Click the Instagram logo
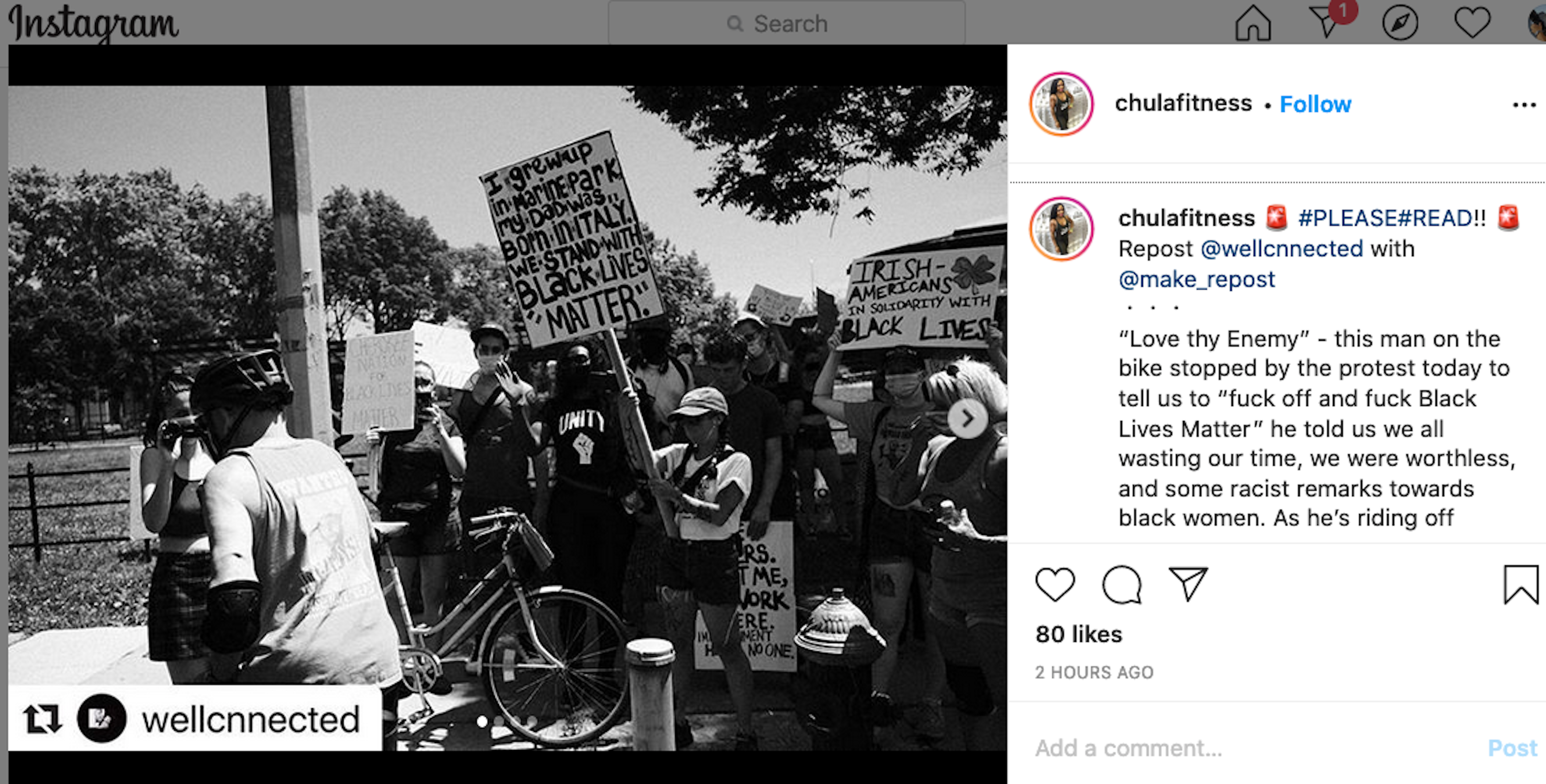The width and height of the screenshot is (1546, 784). tap(93, 23)
